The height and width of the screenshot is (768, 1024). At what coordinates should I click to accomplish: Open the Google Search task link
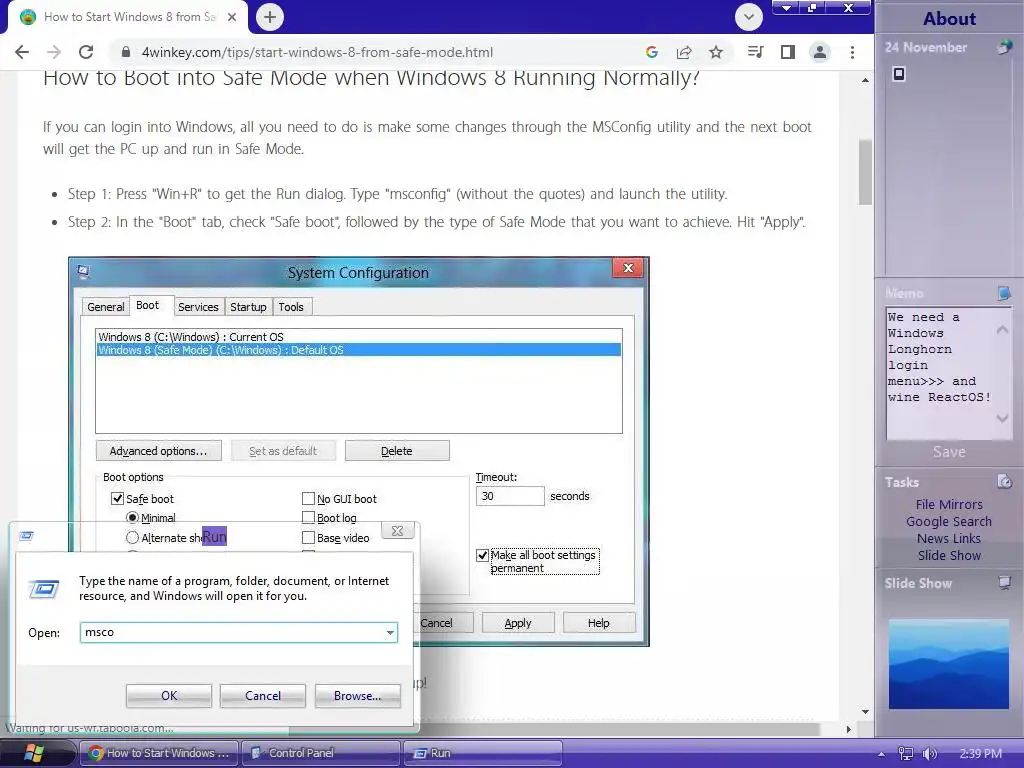point(949,521)
